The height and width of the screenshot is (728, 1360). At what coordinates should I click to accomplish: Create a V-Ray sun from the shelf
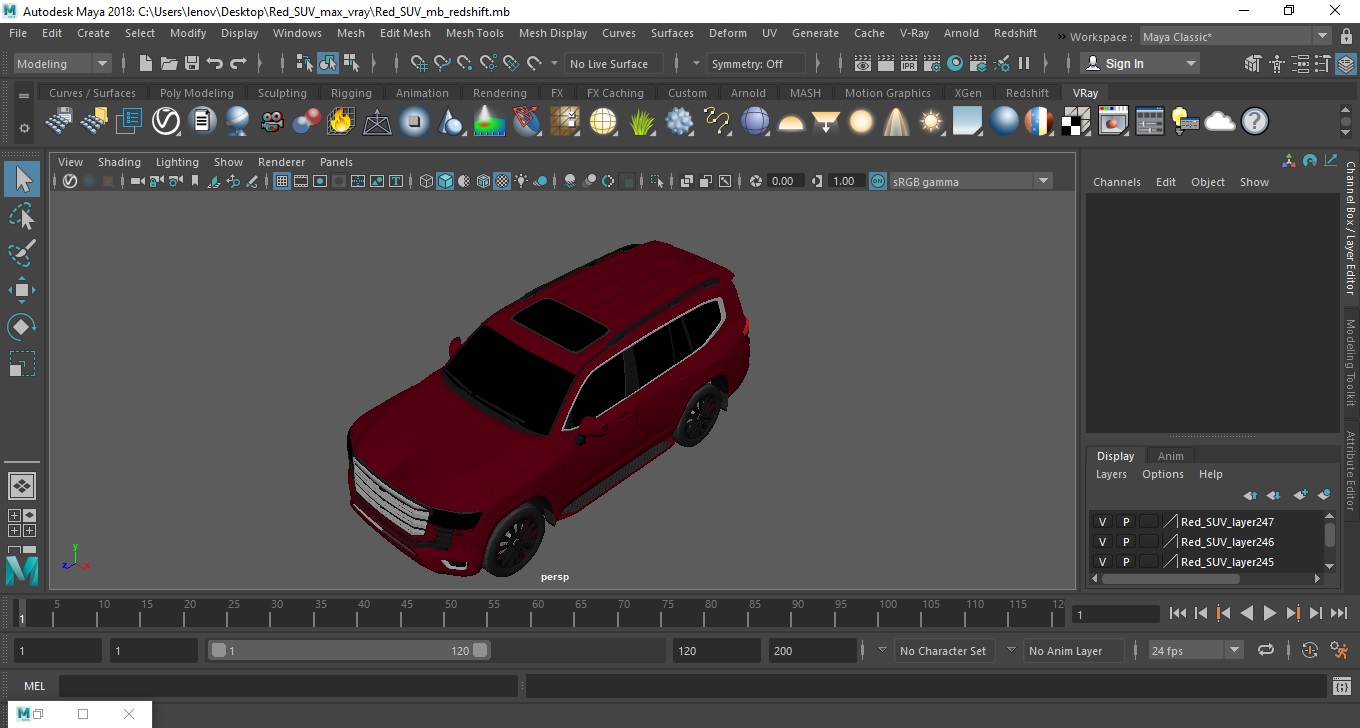tap(931, 122)
